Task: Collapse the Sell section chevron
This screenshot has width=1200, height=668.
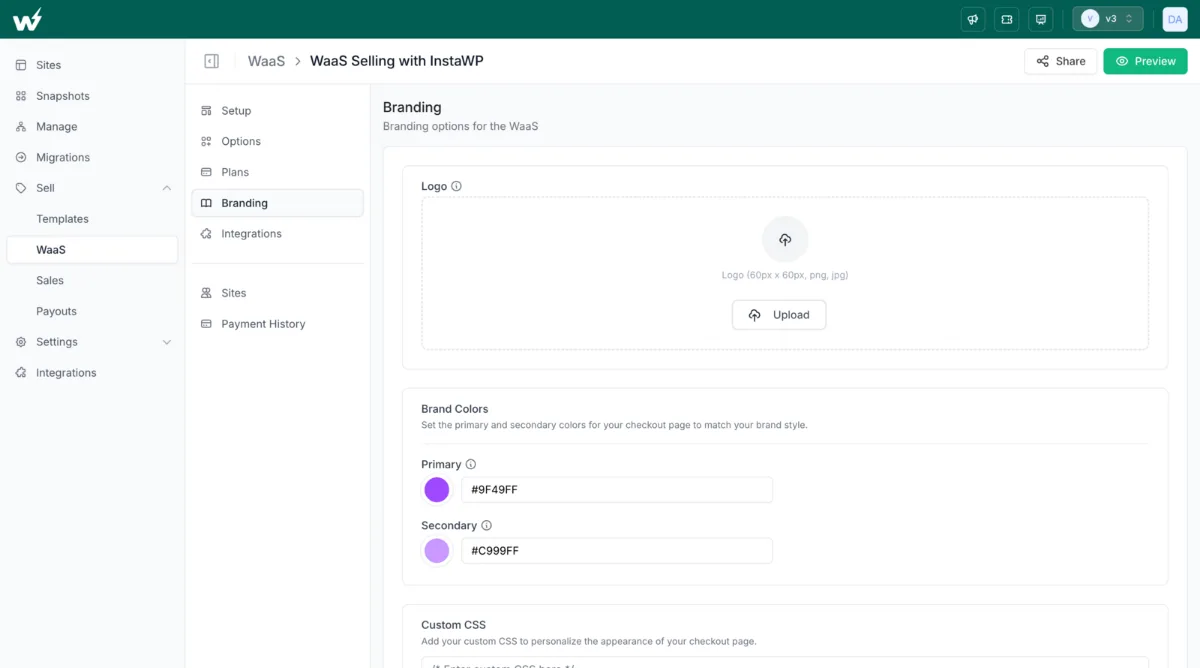Action: click(167, 188)
